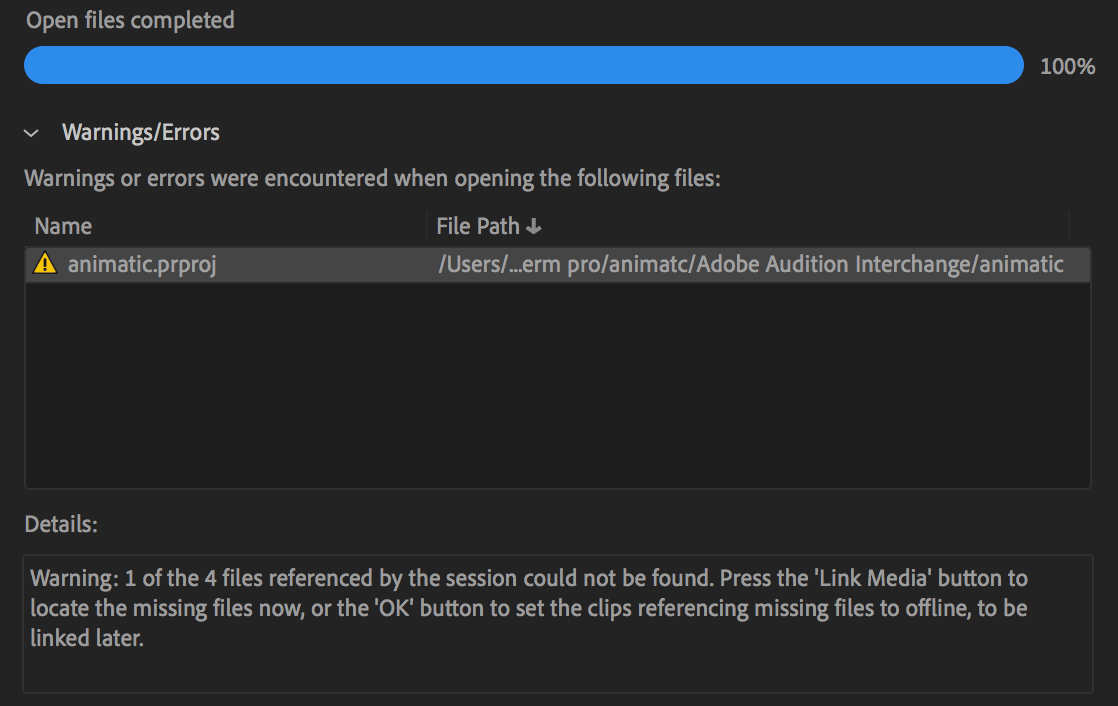Select the File Path column header

(480, 226)
